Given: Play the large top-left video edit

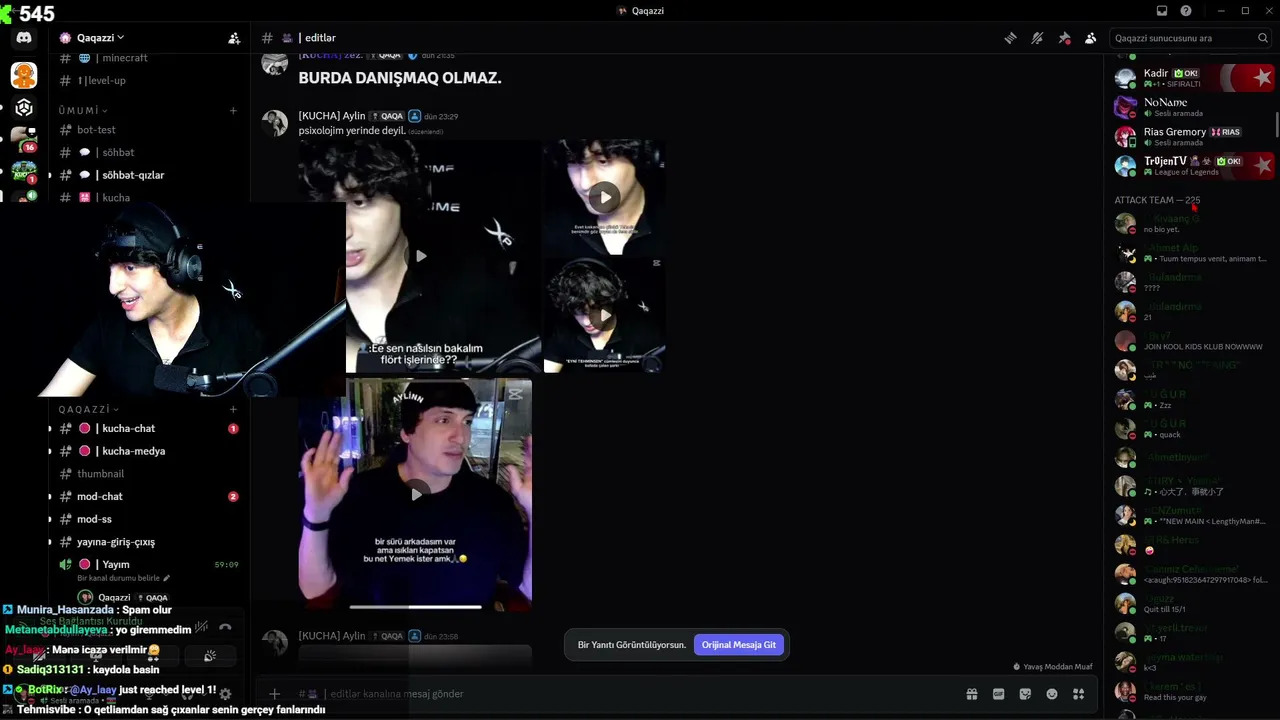Looking at the screenshot, I should coord(421,256).
